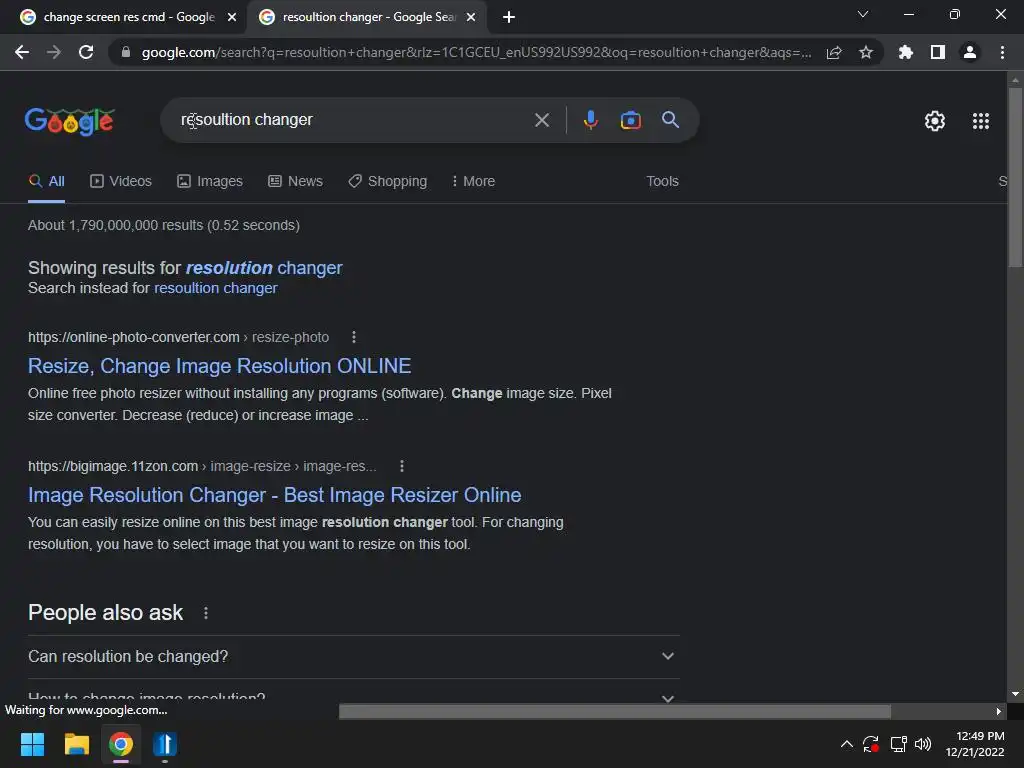Go back to the previous page
1024x768 pixels.
pos(22,52)
